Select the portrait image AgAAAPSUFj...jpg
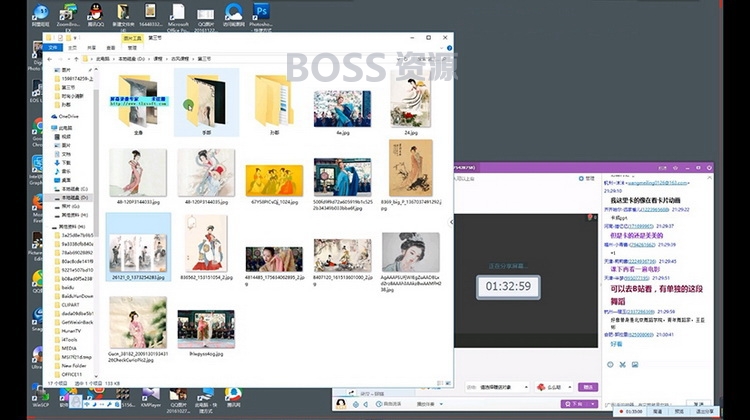Image resolution: width=750 pixels, height=420 pixels. tap(410, 261)
